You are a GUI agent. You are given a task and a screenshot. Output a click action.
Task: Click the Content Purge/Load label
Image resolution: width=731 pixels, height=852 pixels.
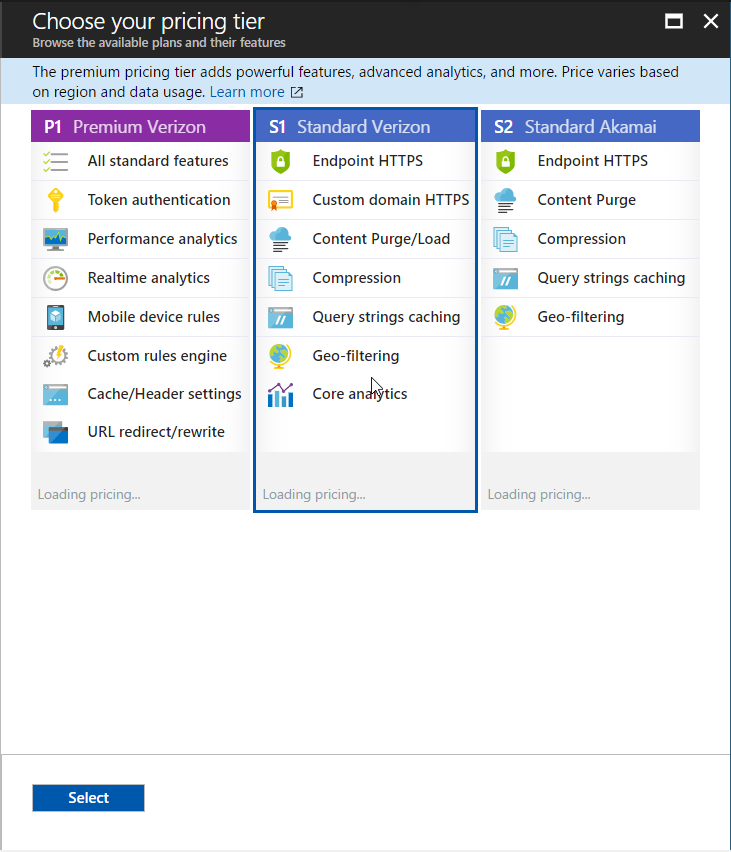point(381,239)
